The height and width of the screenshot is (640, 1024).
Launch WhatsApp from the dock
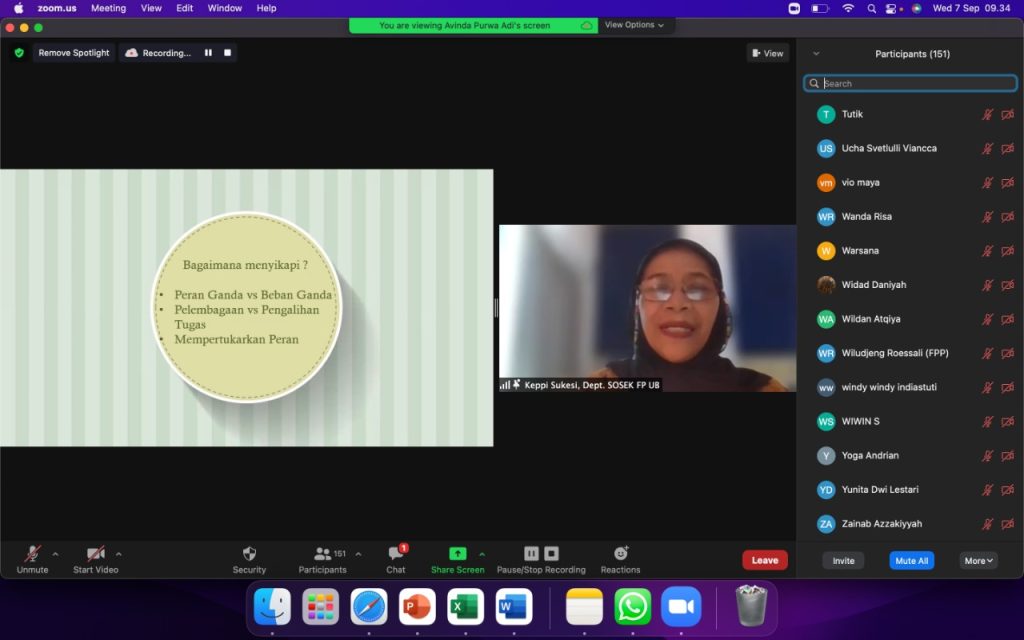633,607
